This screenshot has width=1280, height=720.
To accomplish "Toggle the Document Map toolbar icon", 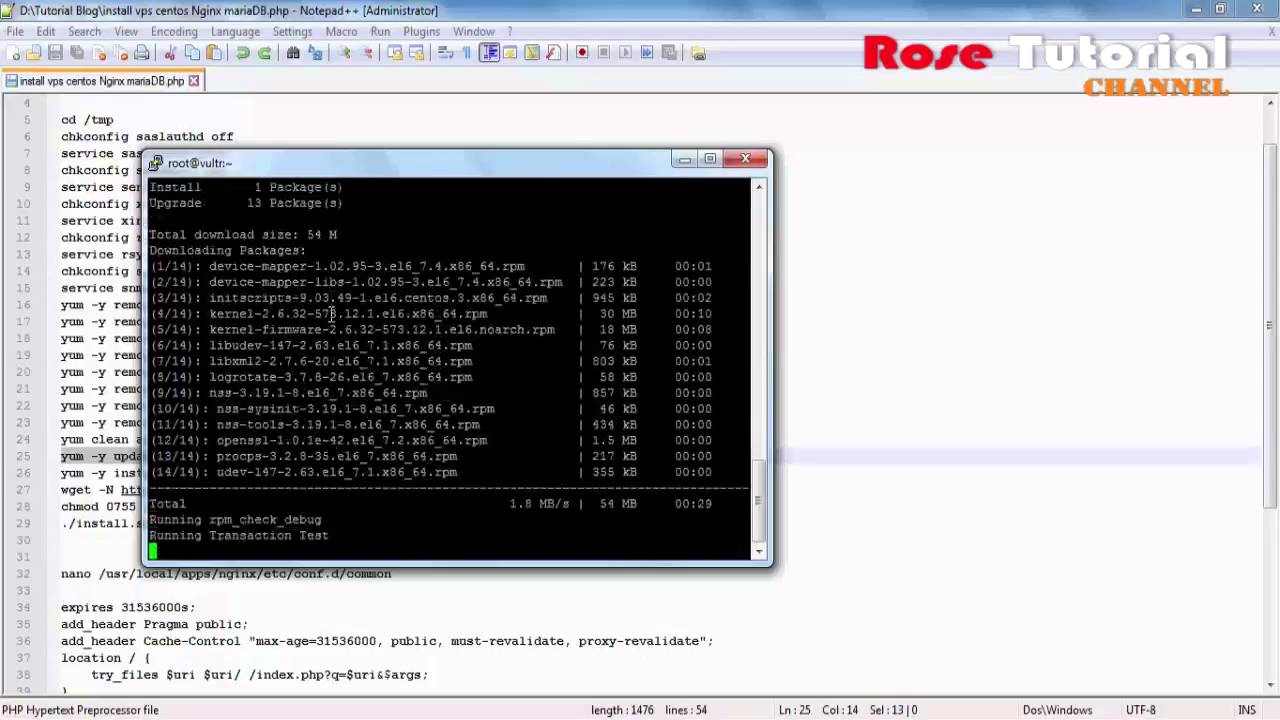I will (x=532, y=53).
